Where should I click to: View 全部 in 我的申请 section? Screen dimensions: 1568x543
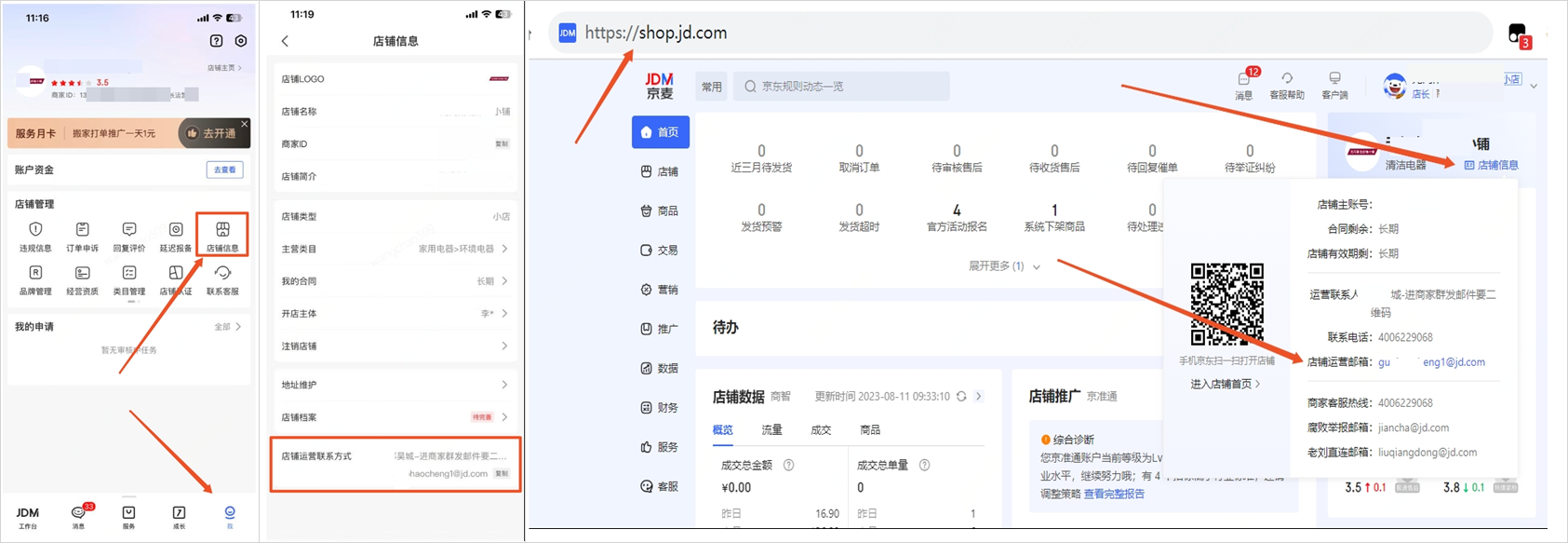228,327
